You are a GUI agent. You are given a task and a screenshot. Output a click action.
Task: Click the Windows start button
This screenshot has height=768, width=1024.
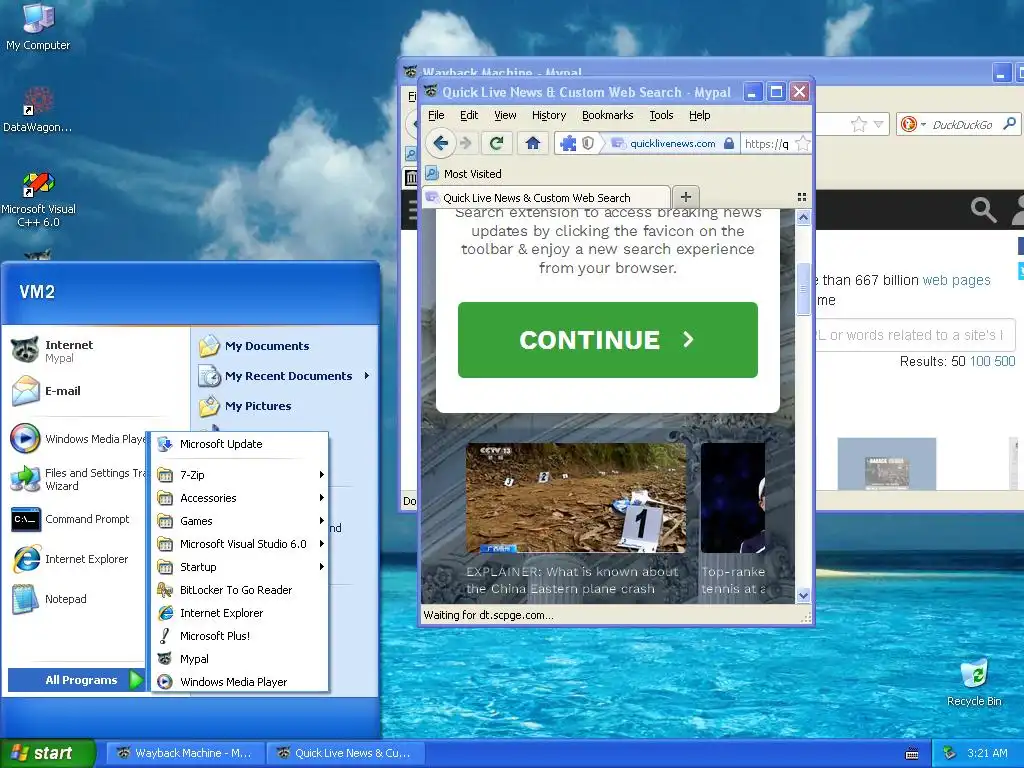click(48, 753)
